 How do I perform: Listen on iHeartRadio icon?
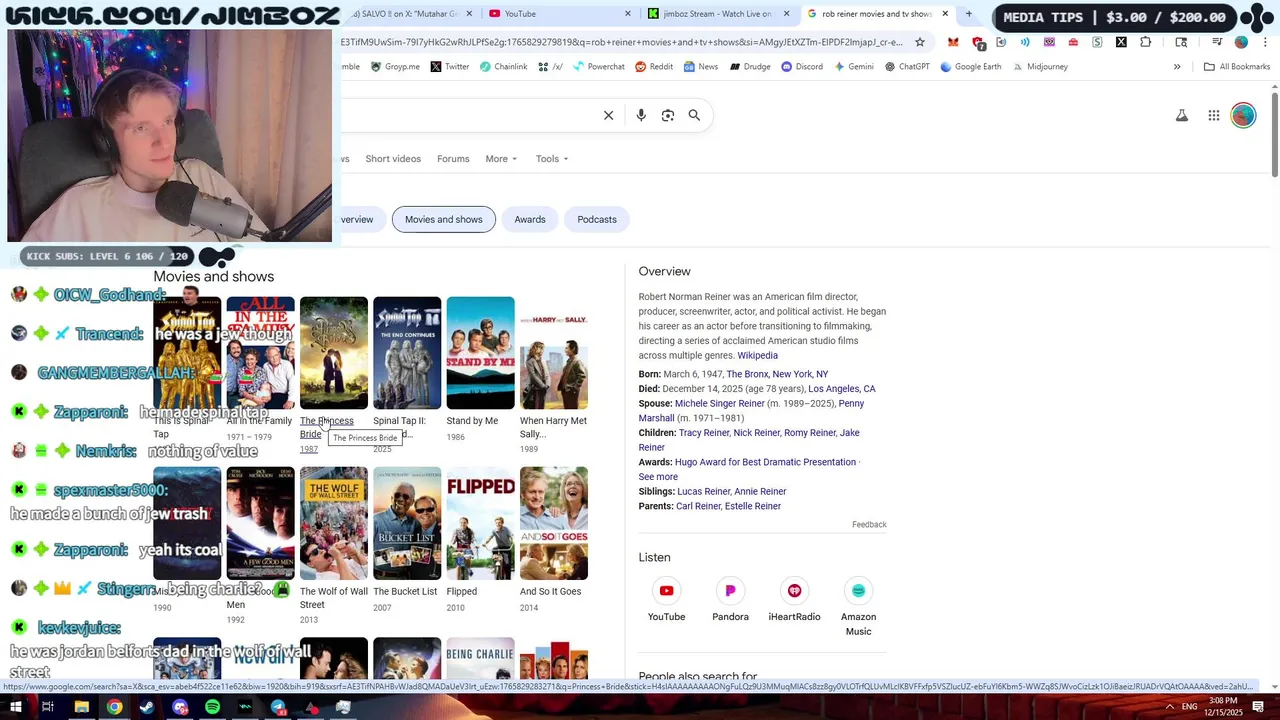794,591
